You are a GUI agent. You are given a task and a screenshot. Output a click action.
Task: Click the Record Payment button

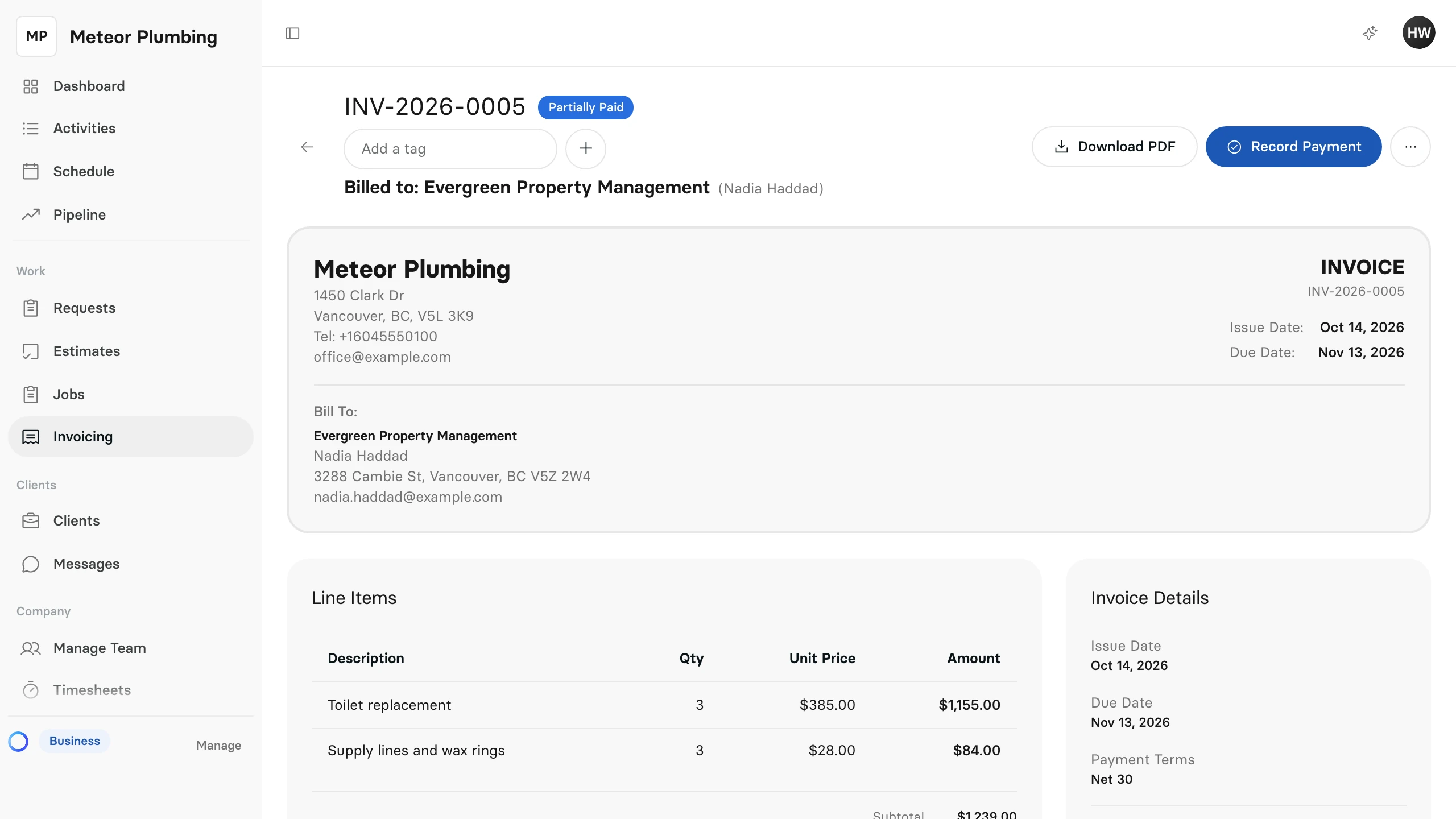[x=1293, y=147]
